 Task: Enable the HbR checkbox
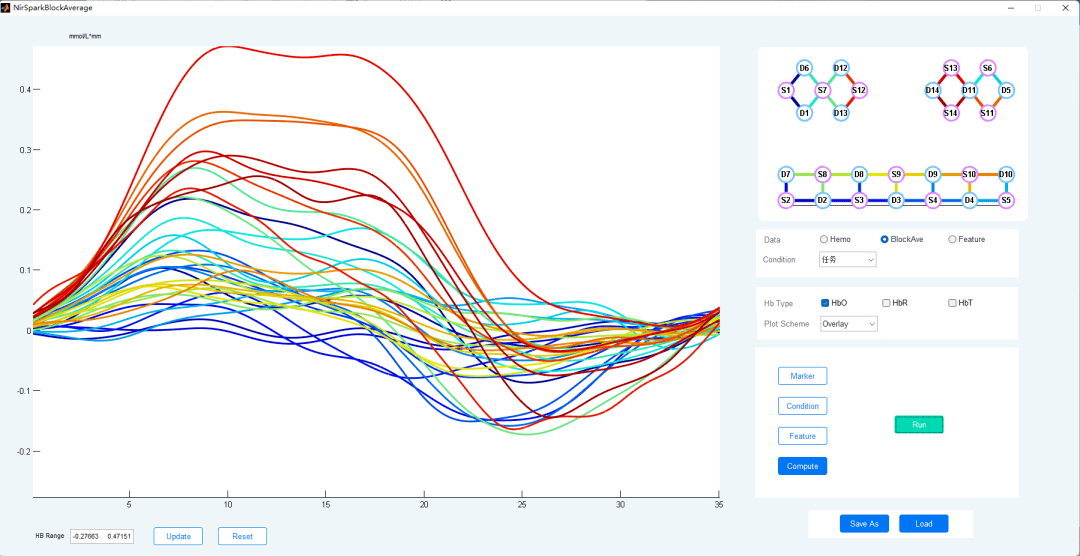pyautogui.click(x=886, y=303)
